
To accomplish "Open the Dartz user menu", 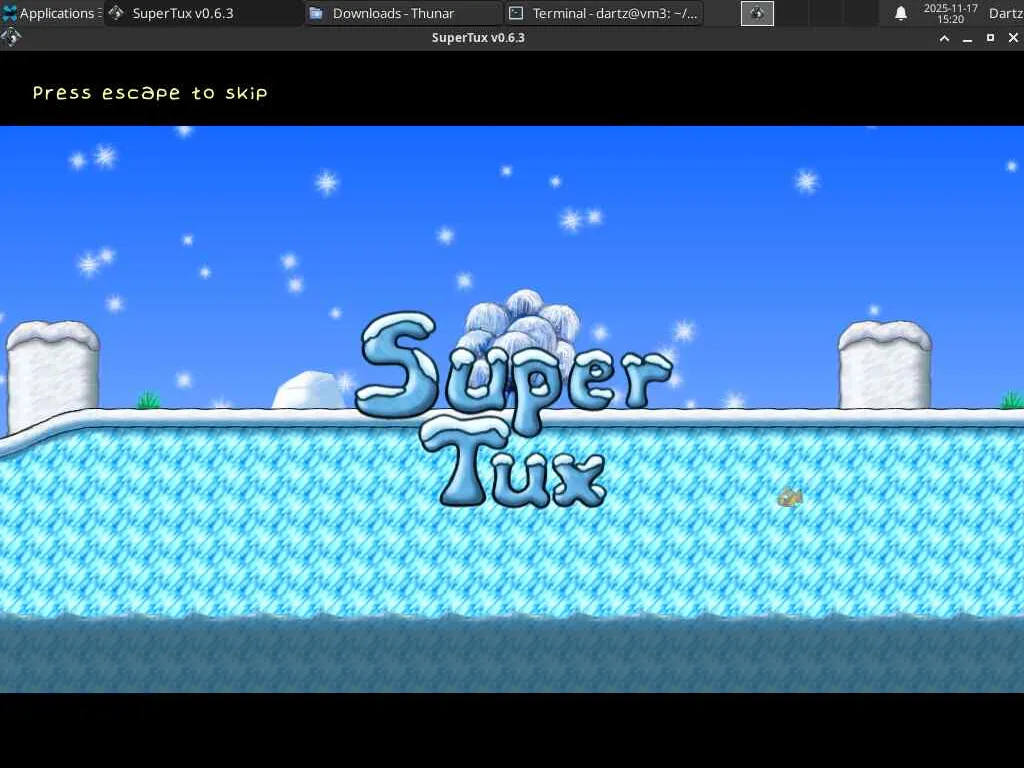I will click(x=1006, y=13).
